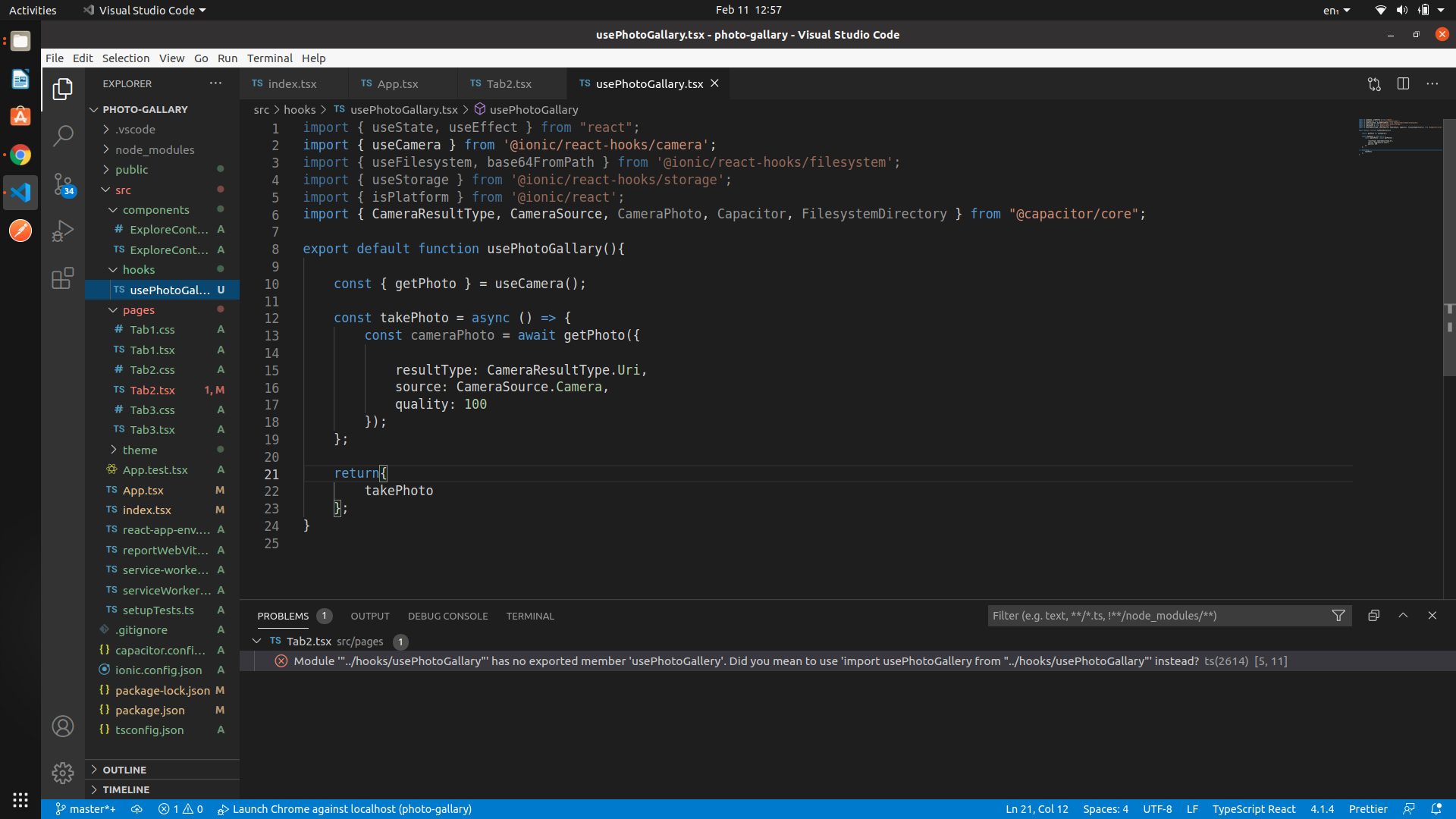This screenshot has height=819, width=1456.
Task: Click Launch Chrome against localhost status item
Action: point(345,809)
